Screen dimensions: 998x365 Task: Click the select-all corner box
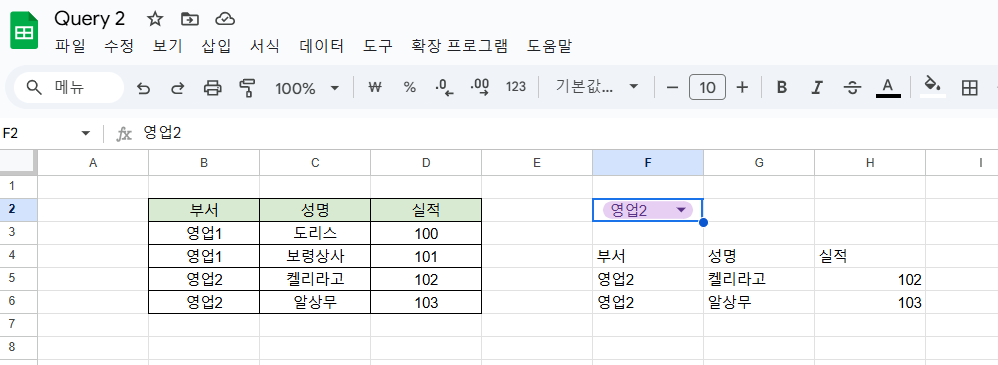(18, 162)
